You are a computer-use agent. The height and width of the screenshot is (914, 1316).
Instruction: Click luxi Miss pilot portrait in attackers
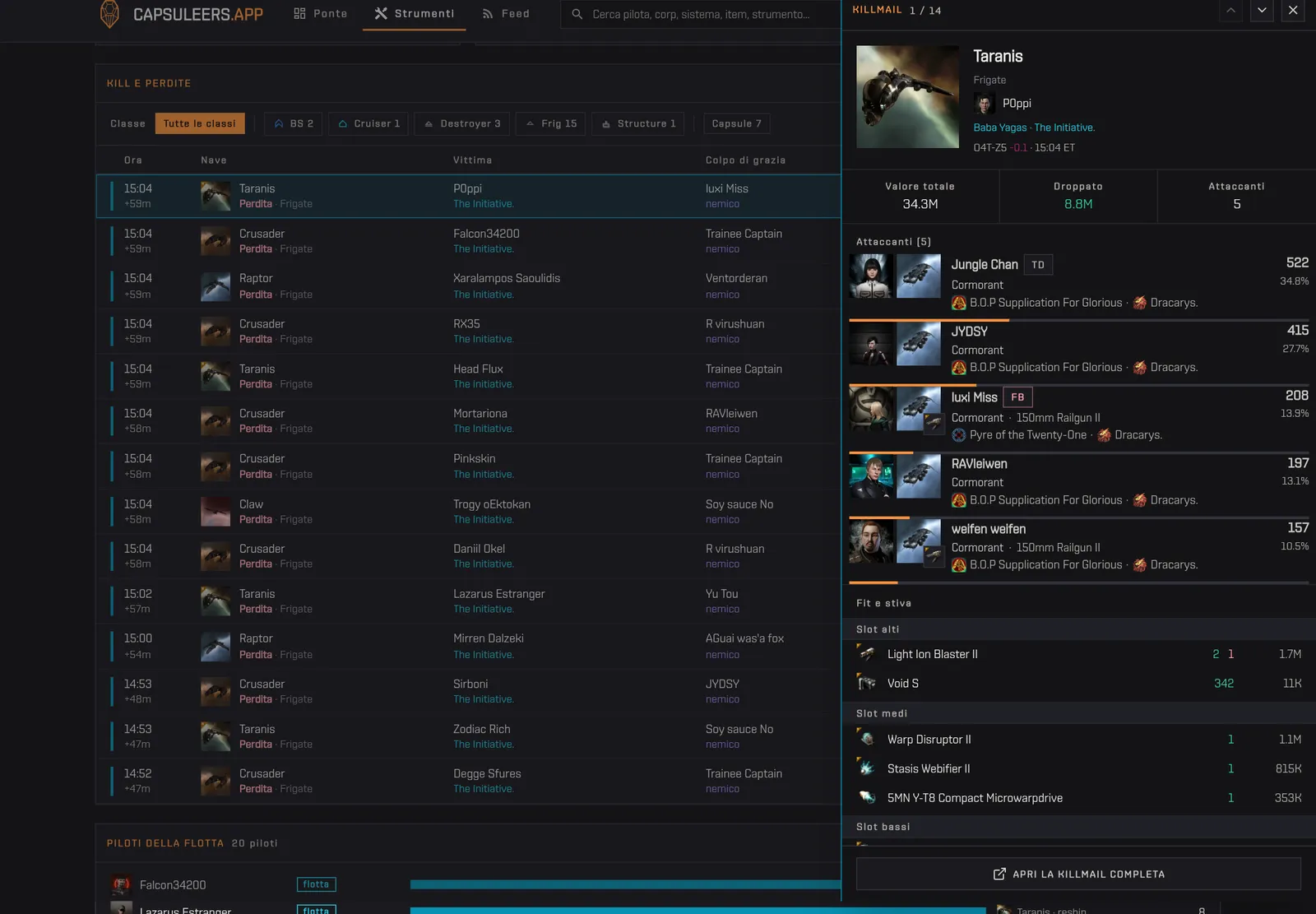871,409
